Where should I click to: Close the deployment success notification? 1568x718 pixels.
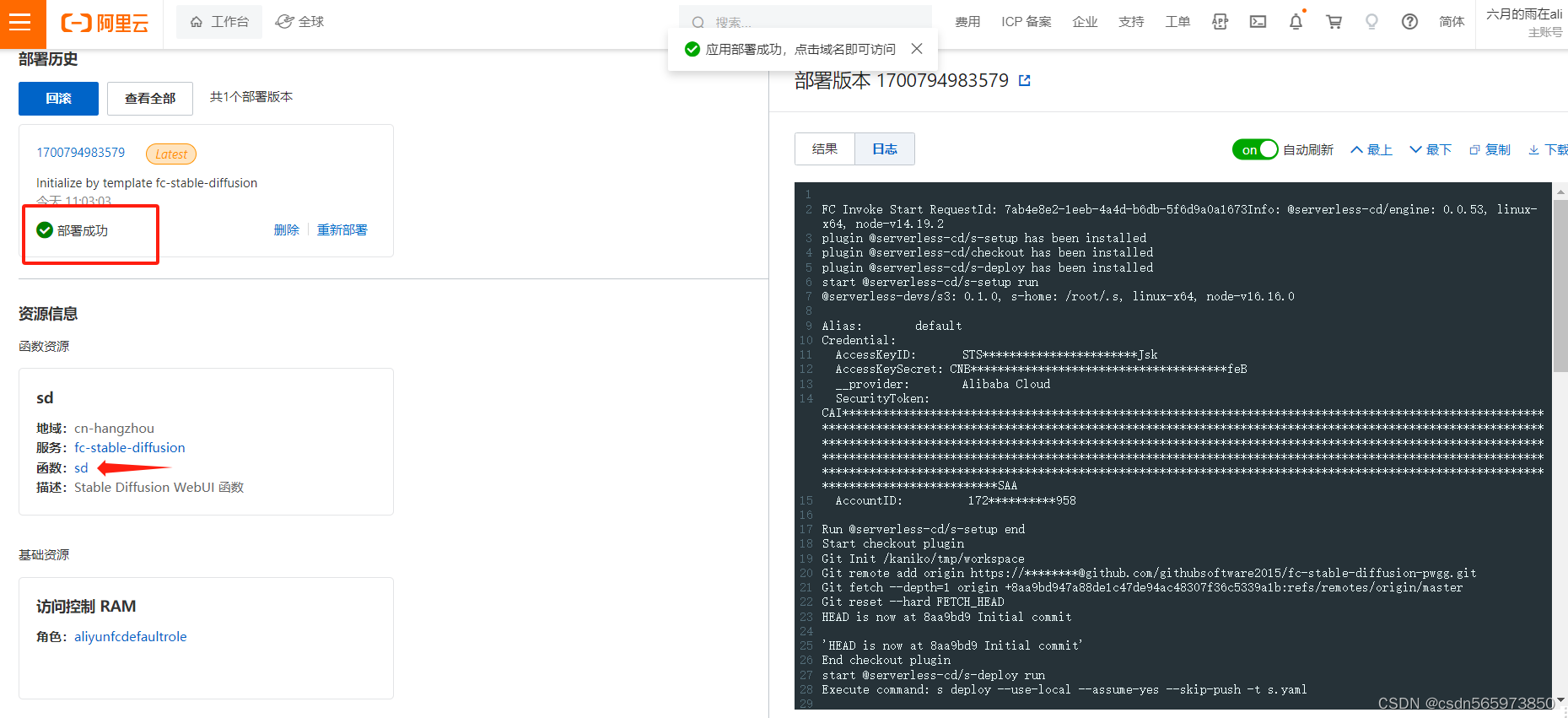[917, 49]
